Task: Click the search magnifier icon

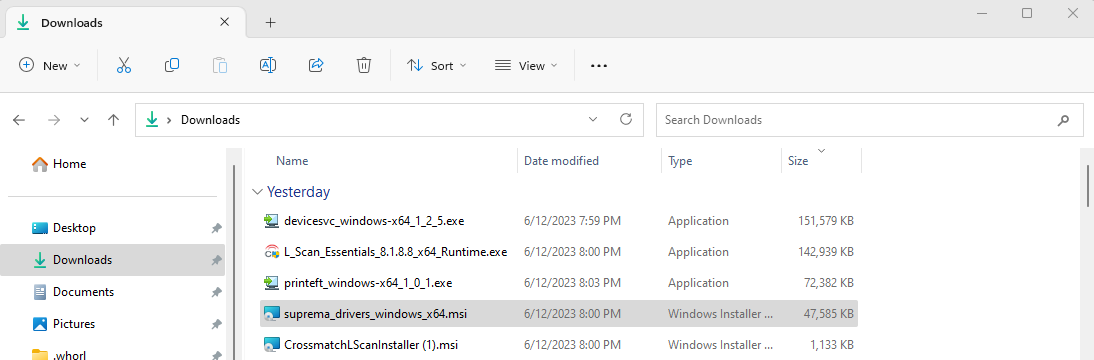Action: pyautogui.click(x=1063, y=120)
